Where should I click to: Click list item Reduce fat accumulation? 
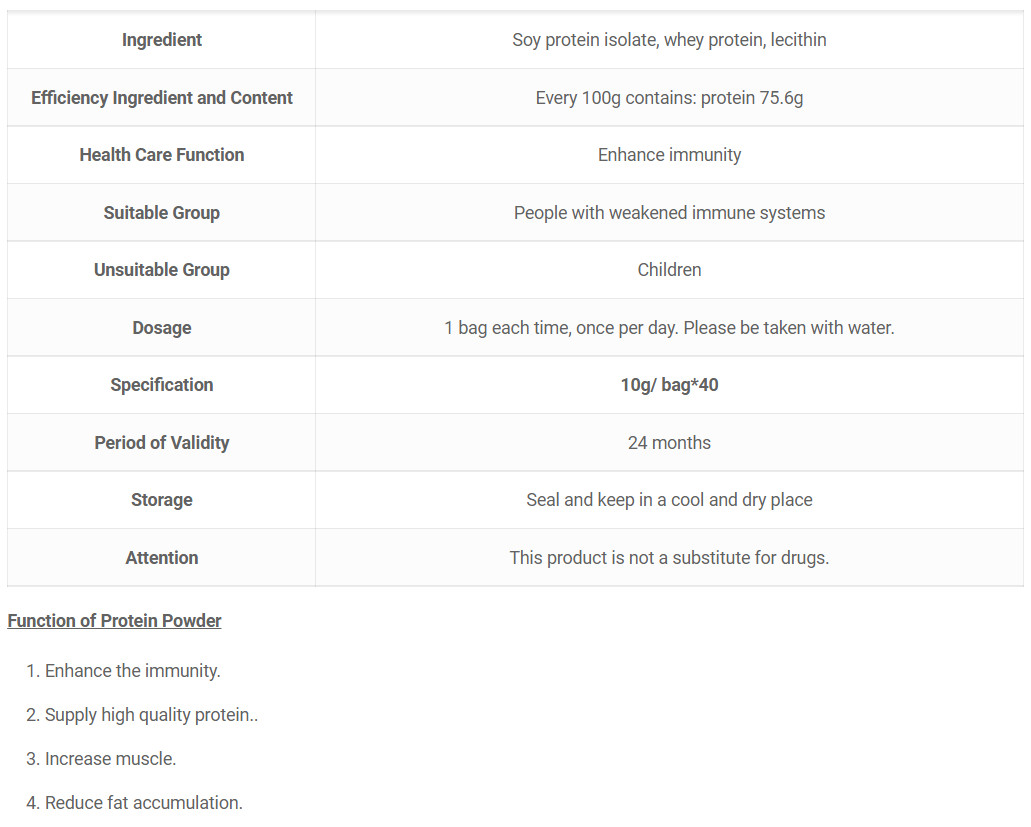click(134, 803)
